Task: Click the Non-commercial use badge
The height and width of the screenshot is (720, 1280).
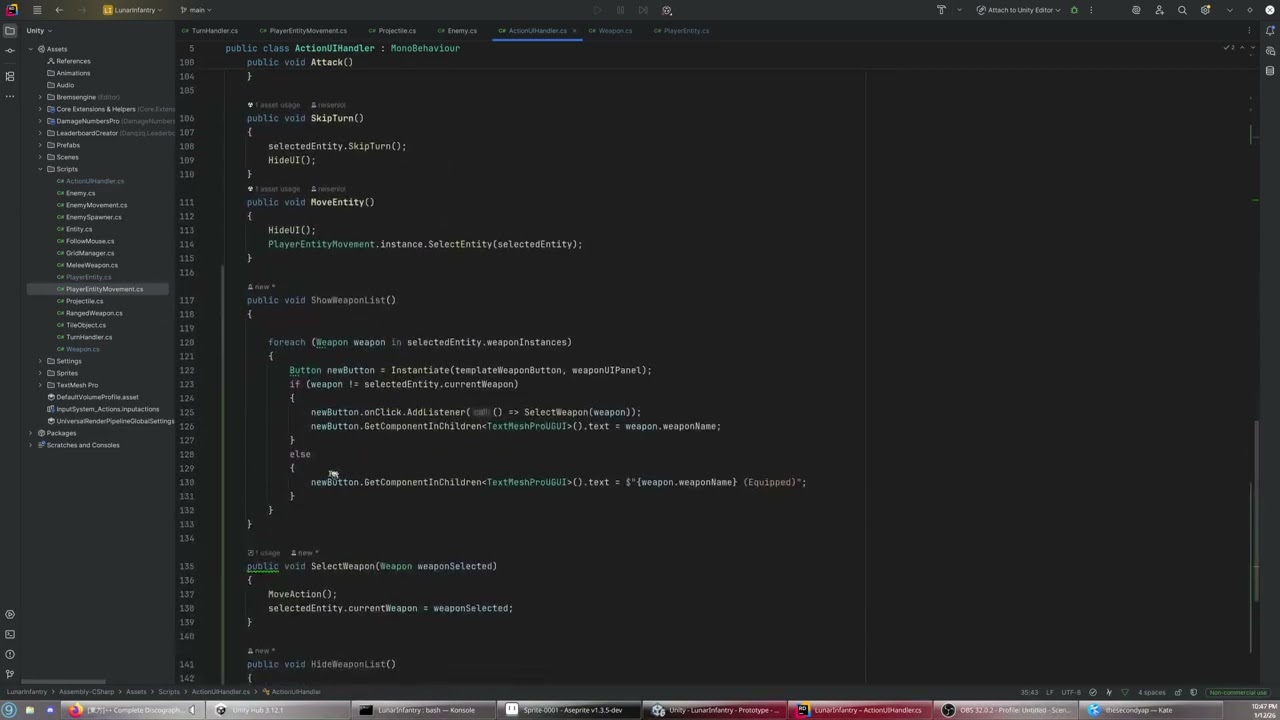Action: pos(1237,692)
